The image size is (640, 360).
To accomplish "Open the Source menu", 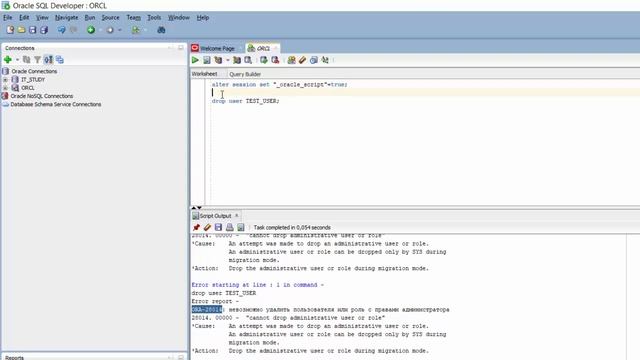I will point(110,18).
